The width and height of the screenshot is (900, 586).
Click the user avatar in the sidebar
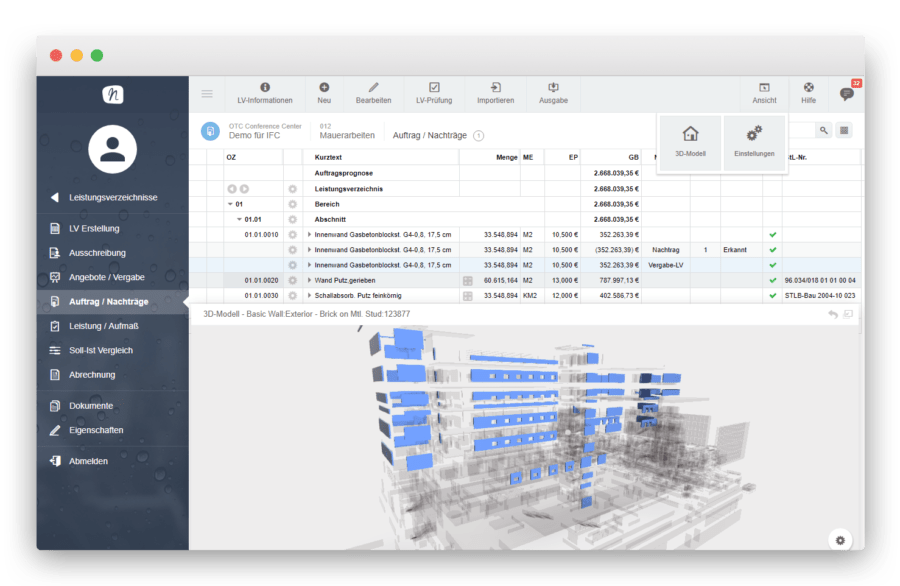[x=112, y=149]
